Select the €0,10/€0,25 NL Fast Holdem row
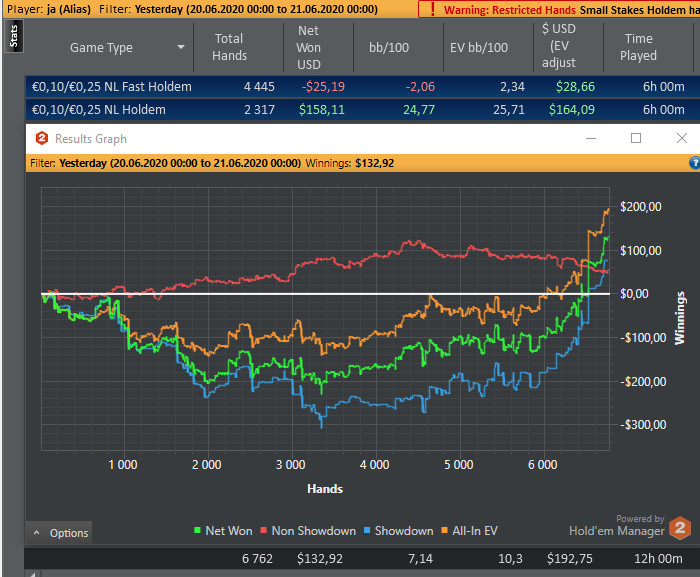700x577 pixels. (x=362, y=87)
